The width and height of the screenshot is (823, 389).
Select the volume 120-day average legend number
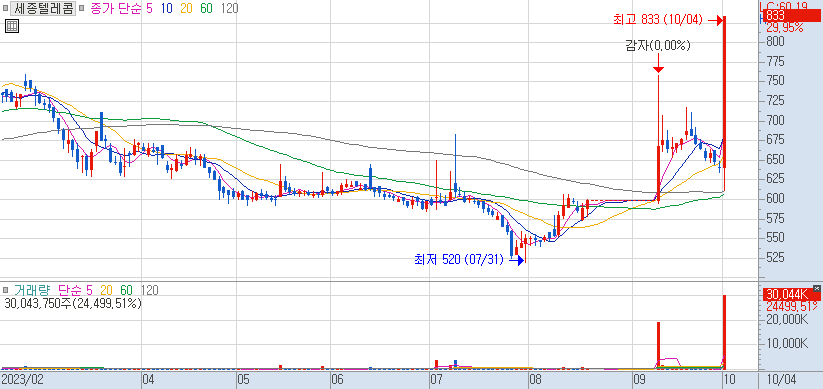pyautogui.click(x=150, y=290)
